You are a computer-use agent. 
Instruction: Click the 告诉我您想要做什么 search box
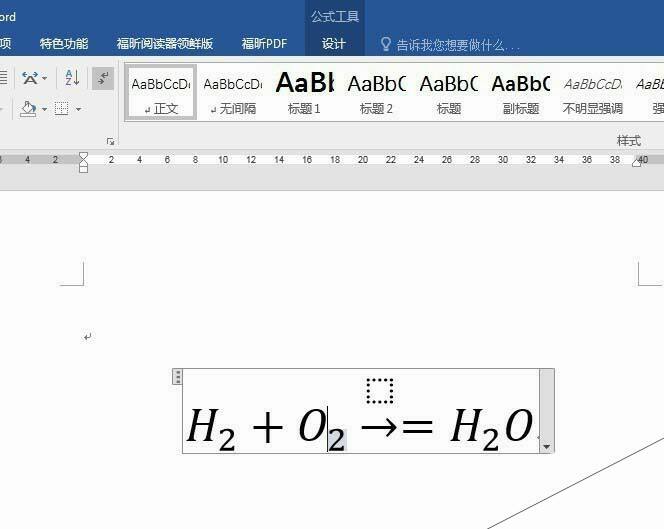457,45
